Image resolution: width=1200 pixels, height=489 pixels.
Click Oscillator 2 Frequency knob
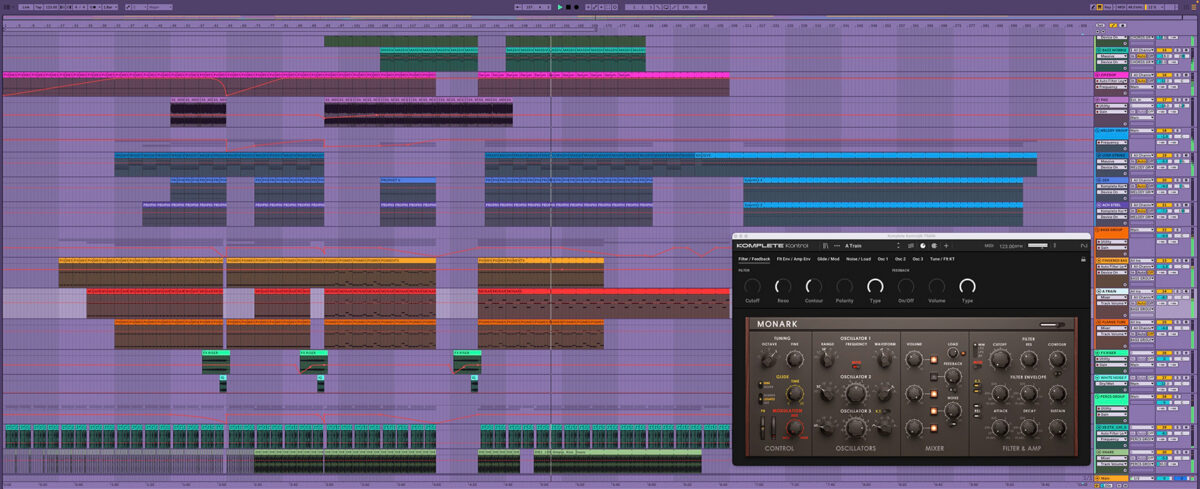click(855, 393)
